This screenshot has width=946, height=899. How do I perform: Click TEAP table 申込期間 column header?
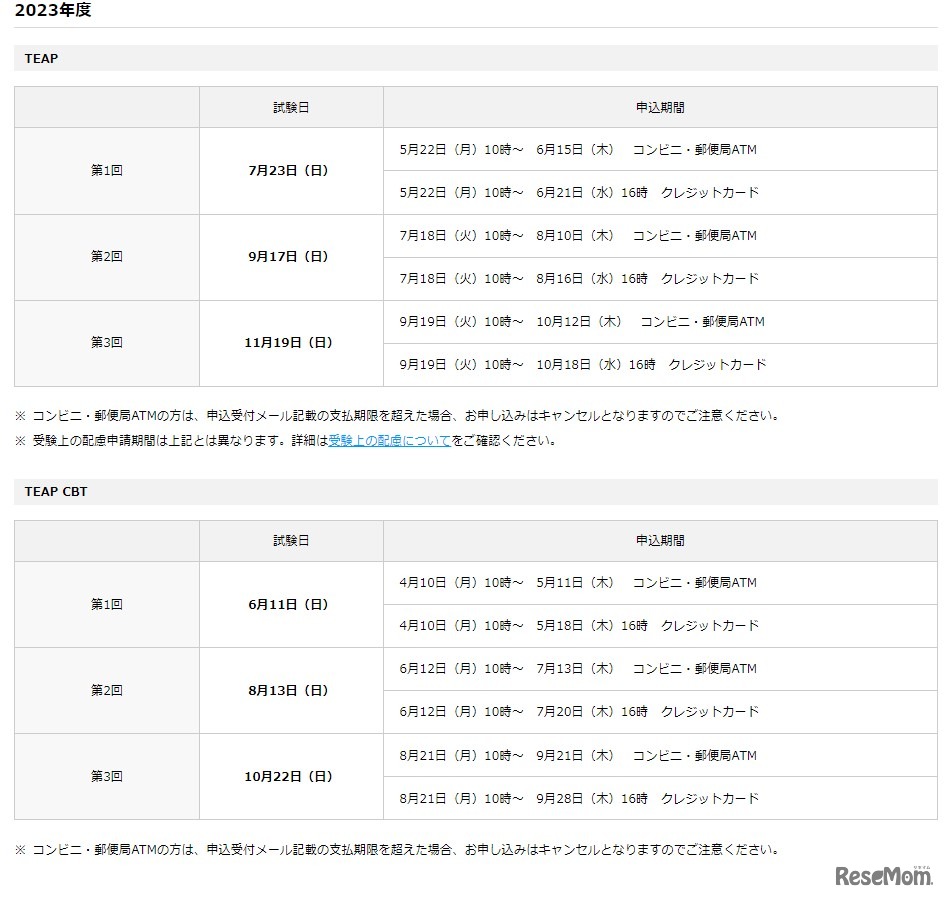[661, 107]
